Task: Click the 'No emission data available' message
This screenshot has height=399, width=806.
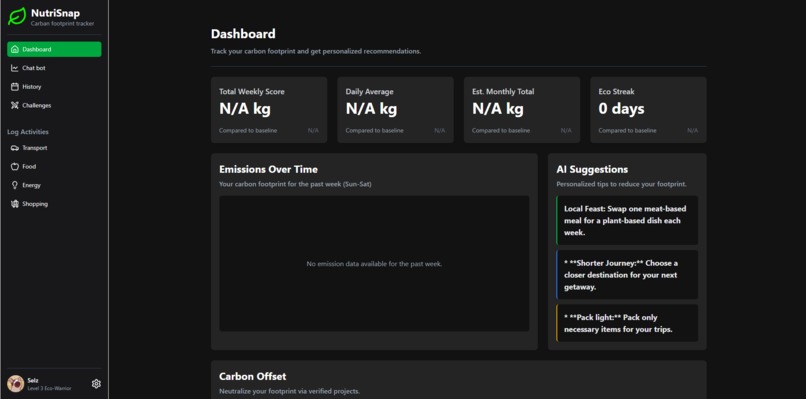Action: tap(374, 264)
